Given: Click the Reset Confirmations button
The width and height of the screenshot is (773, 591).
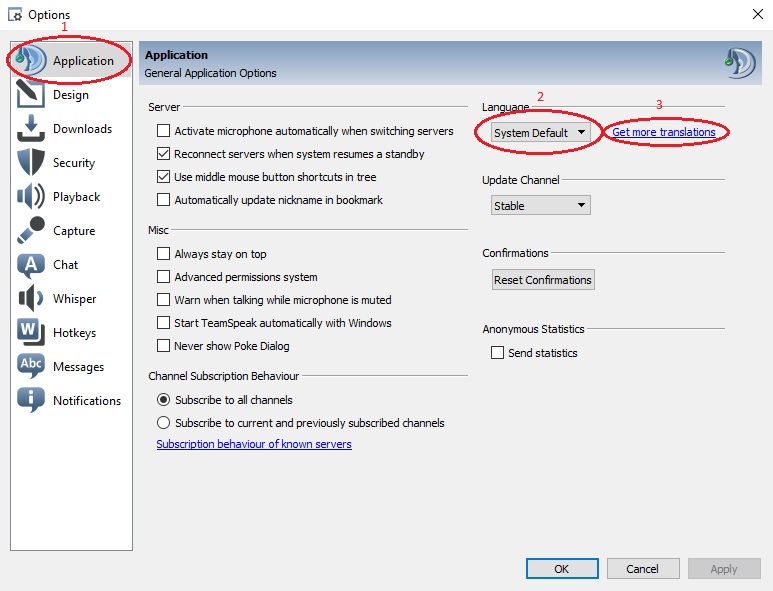Looking at the screenshot, I should point(543,279).
